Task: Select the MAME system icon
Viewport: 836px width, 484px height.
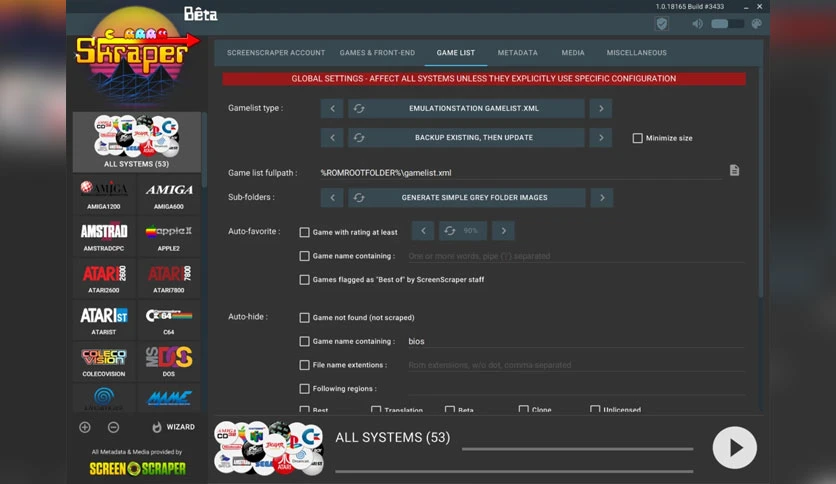Action: pyautogui.click(x=169, y=398)
